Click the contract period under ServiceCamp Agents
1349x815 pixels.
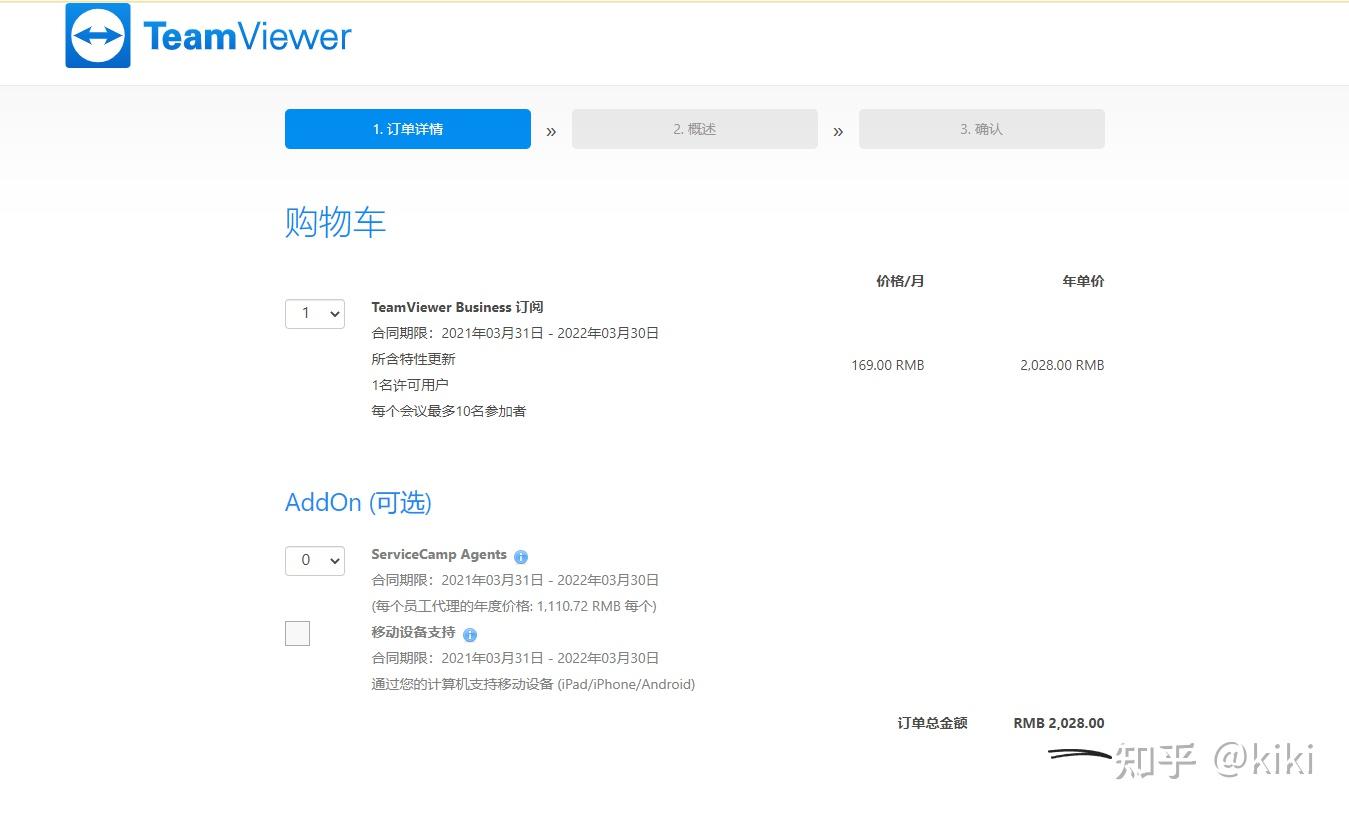pos(515,580)
